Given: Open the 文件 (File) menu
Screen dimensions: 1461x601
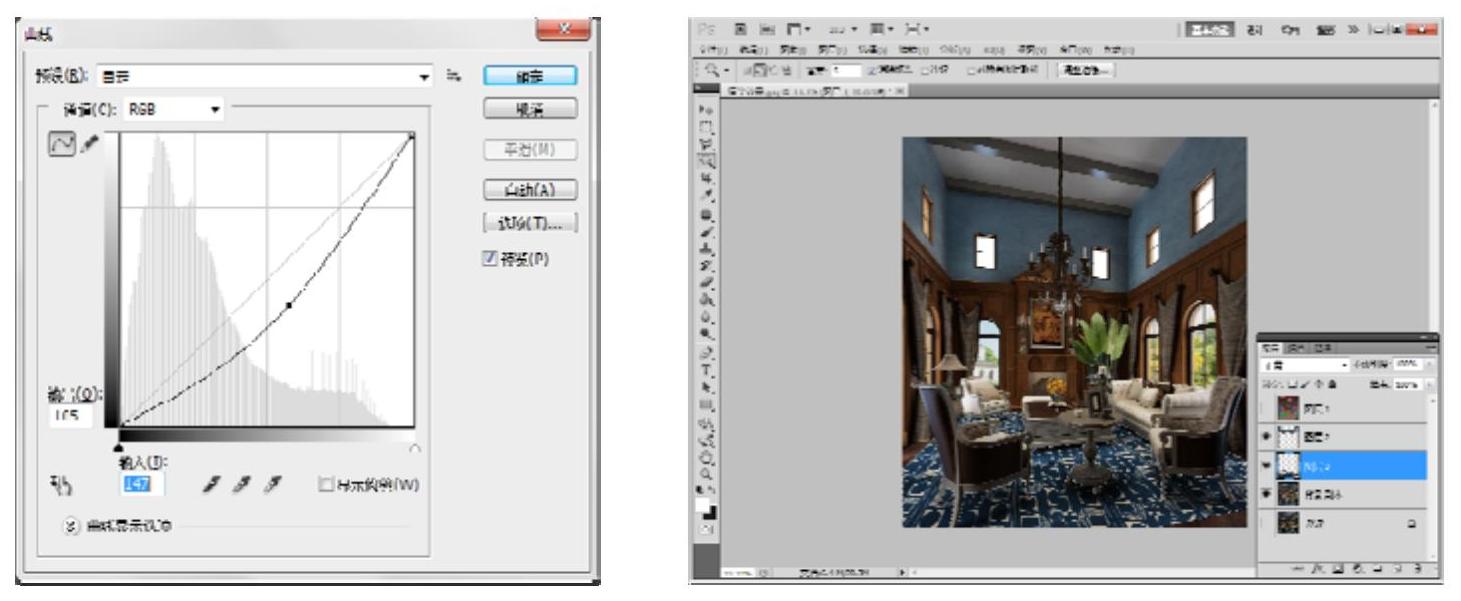Looking at the screenshot, I should tap(713, 50).
